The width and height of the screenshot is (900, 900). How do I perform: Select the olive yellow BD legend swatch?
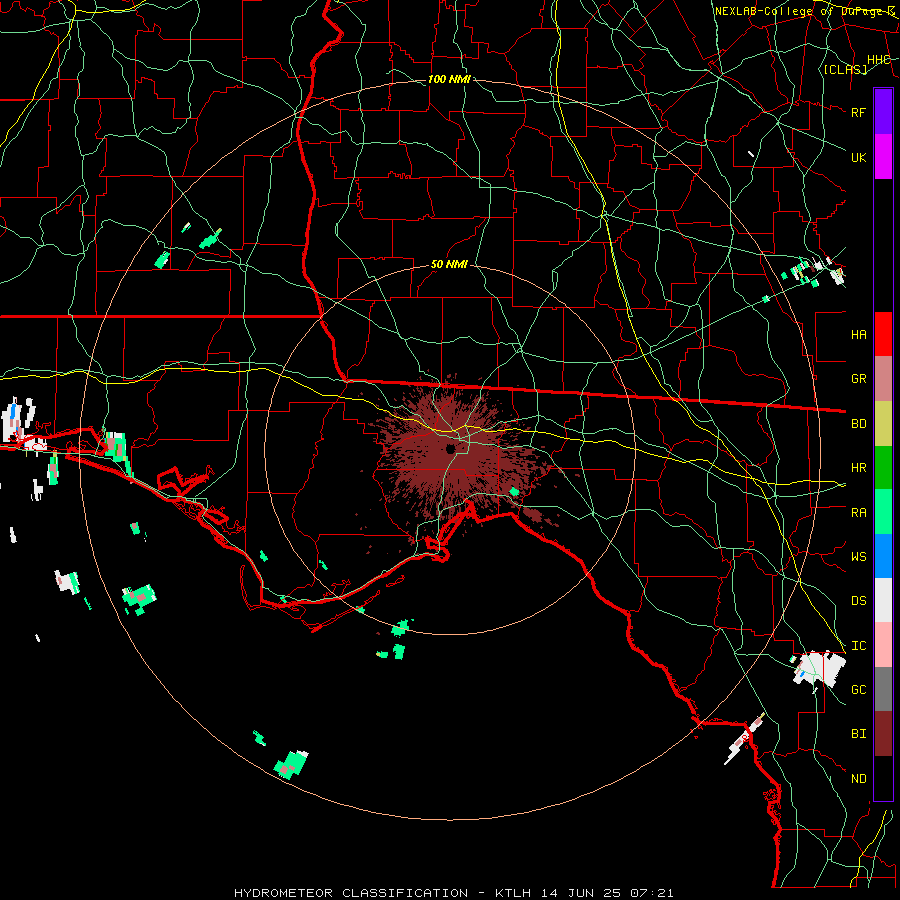point(883,424)
